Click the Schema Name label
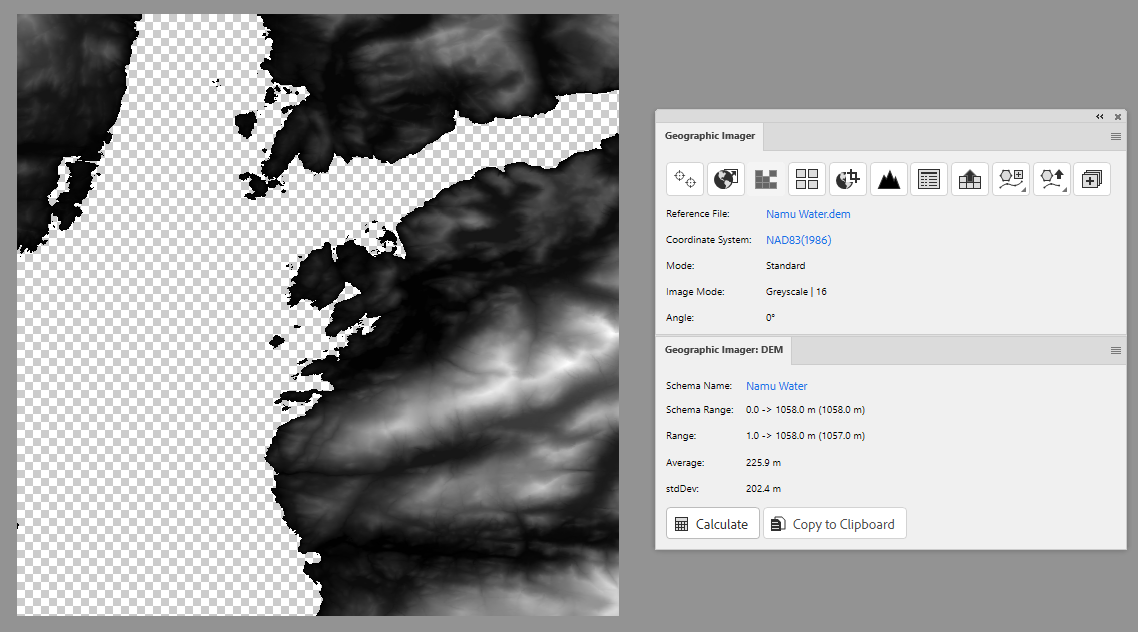The height and width of the screenshot is (632, 1138). click(699, 386)
